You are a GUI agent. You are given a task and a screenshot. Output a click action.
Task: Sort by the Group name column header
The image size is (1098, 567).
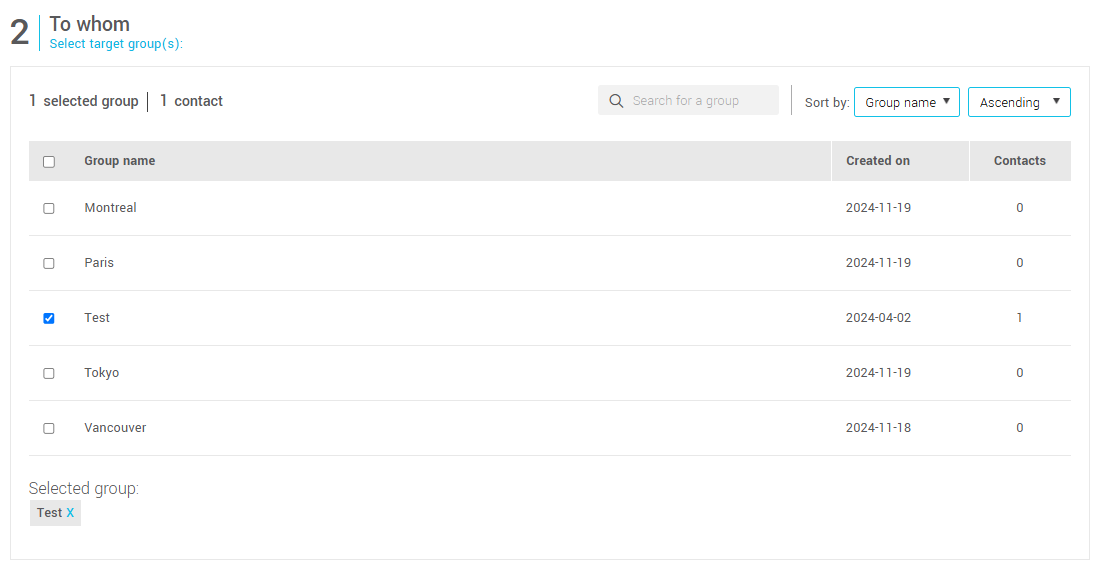[120, 161]
